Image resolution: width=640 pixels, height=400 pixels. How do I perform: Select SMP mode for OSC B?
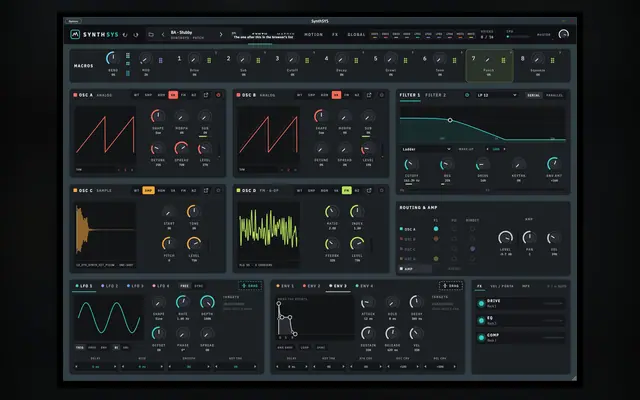(x=311, y=95)
